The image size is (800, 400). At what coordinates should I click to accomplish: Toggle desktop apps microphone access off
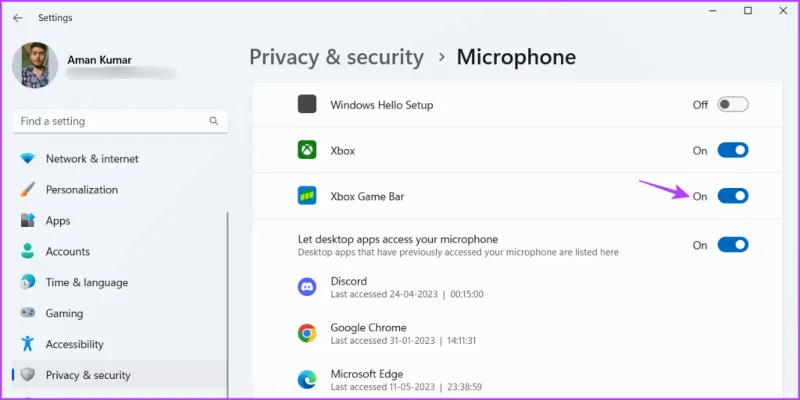pyautogui.click(x=733, y=245)
